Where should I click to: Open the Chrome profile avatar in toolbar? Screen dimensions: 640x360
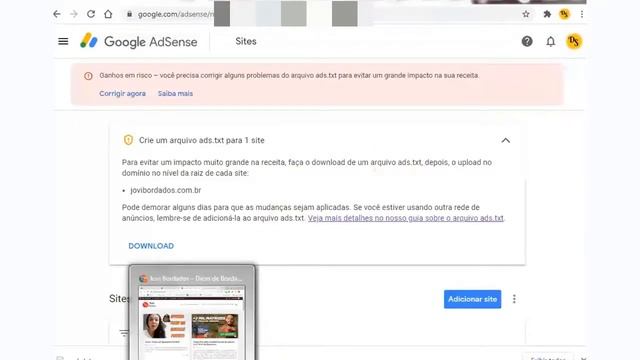pyautogui.click(x=564, y=14)
